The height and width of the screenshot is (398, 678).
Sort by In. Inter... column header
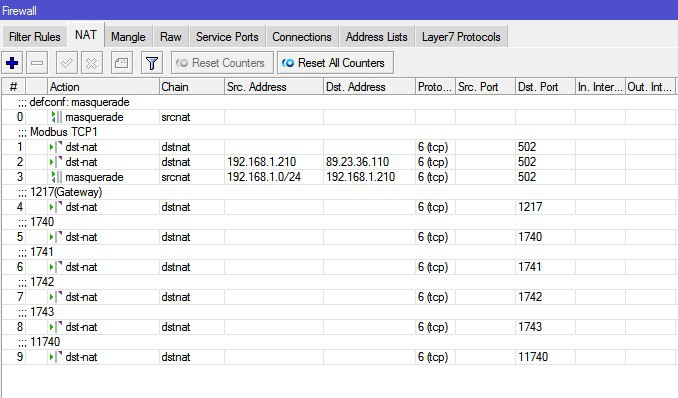pyautogui.click(x=600, y=87)
